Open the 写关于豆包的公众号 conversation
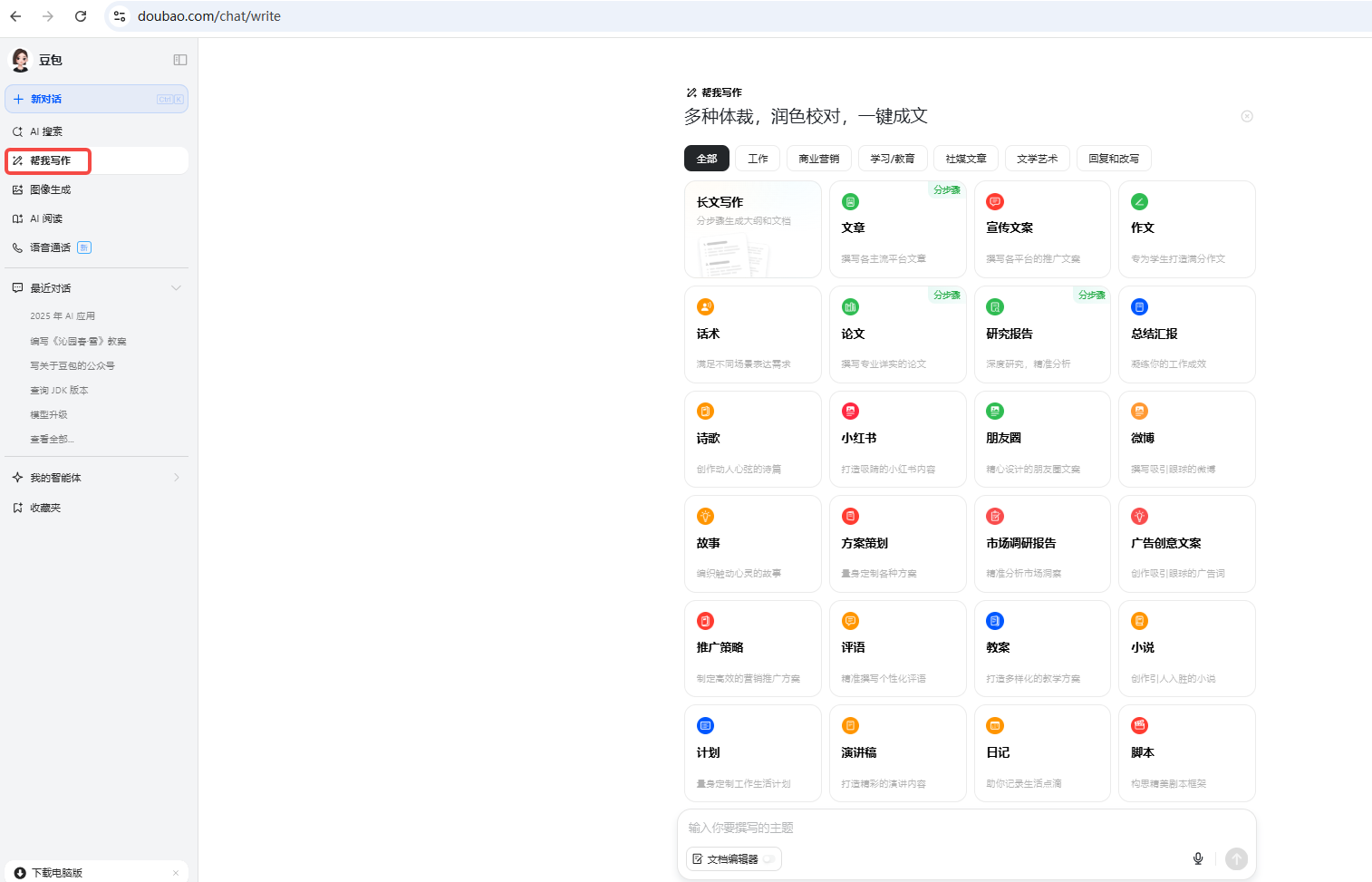 pyautogui.click(x=72, y=366)
